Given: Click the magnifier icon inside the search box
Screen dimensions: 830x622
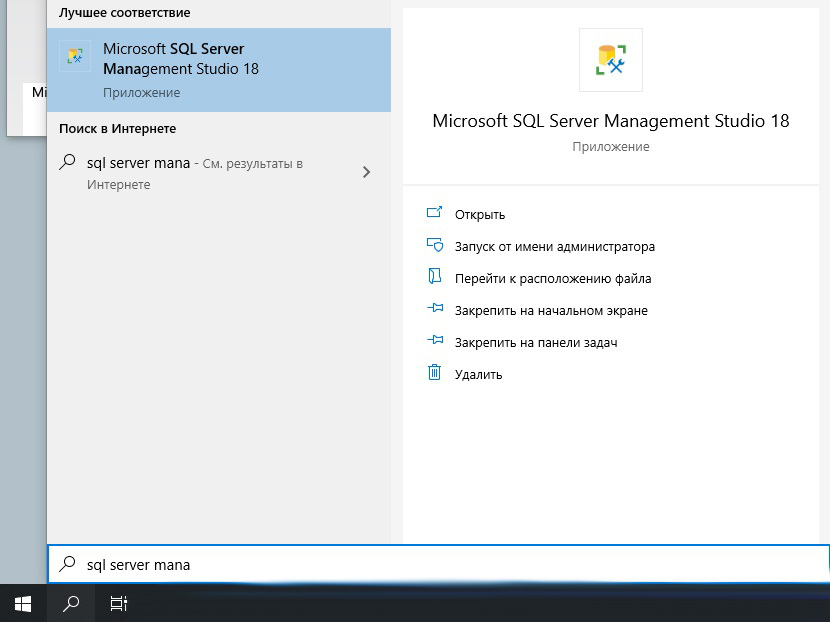Looking at the screenshot, I should pos(68,564).
